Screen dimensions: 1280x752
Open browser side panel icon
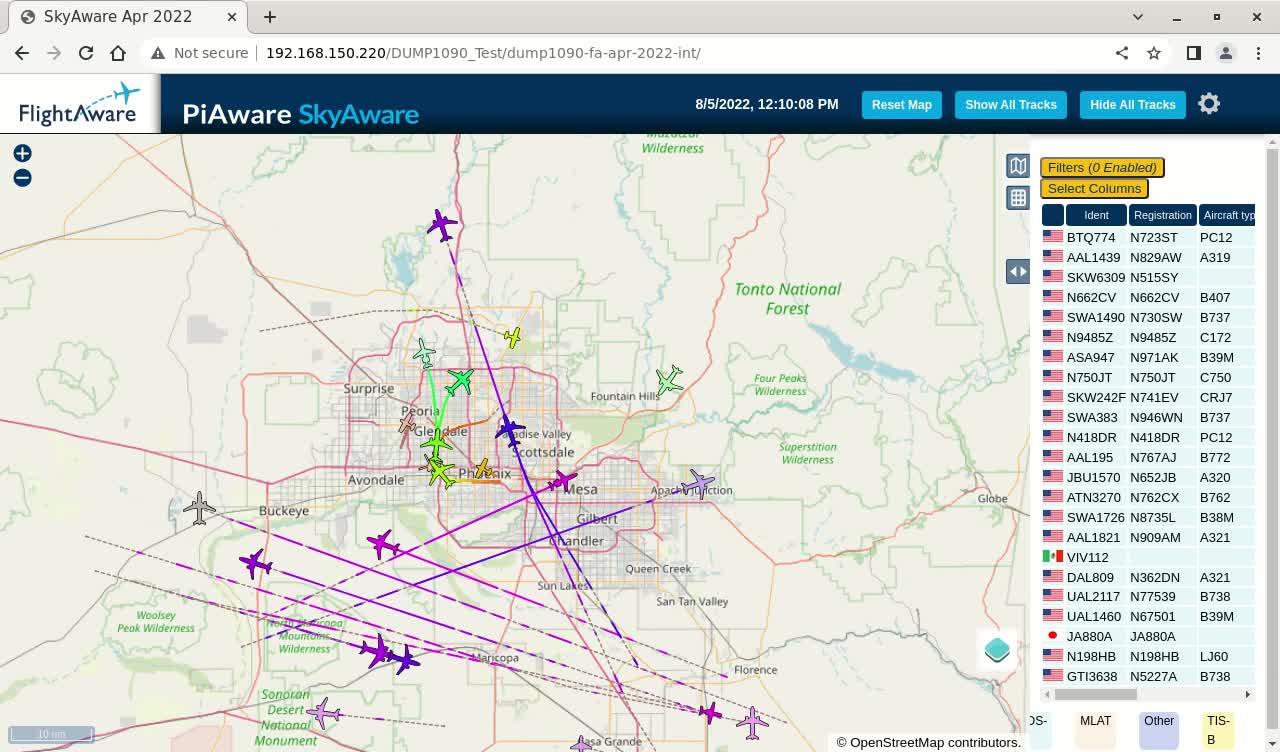(x=1193, y=53)
